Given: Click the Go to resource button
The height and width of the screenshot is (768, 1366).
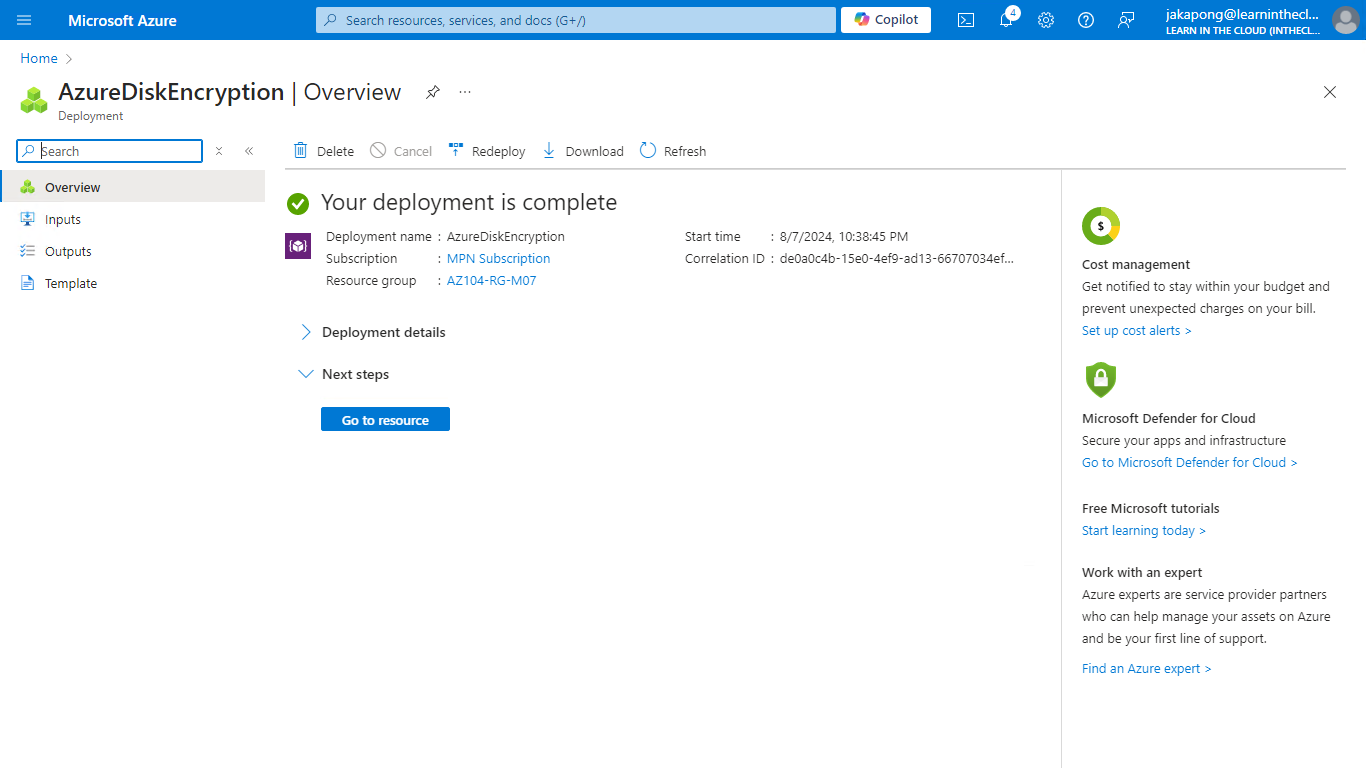Looking at the screenshot, I should 385,420.
